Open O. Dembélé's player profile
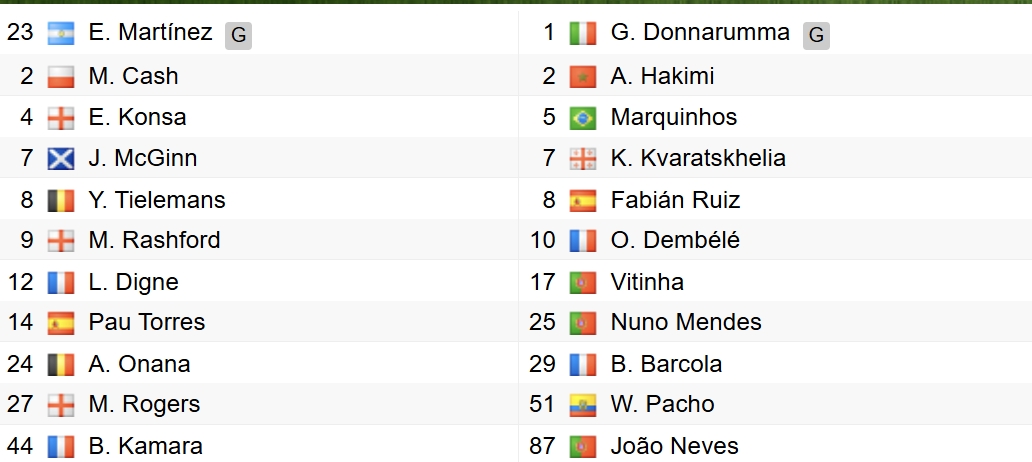Viewport: 1032px width, 462px height. pyautogui.click(x=675, y=240)
